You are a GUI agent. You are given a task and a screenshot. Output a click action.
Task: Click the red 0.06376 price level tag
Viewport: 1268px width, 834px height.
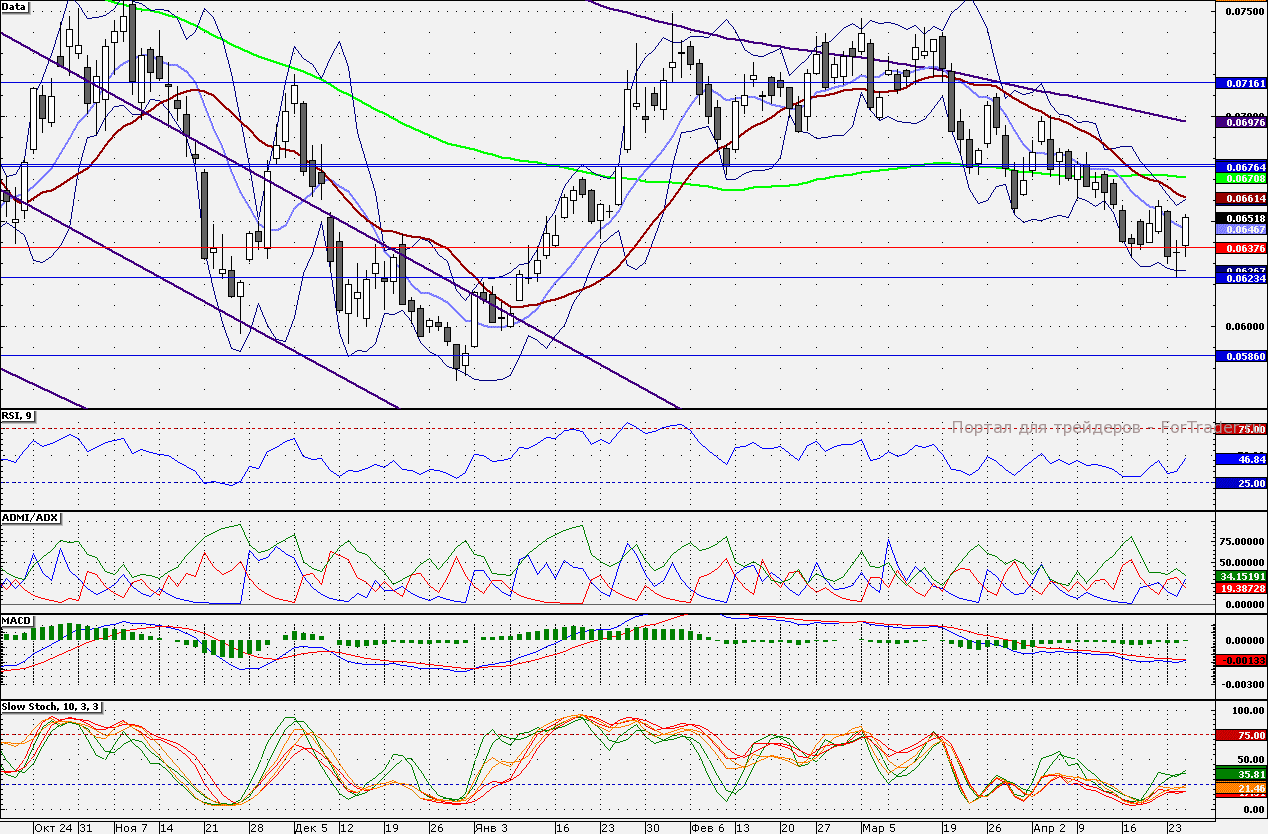1240,248
